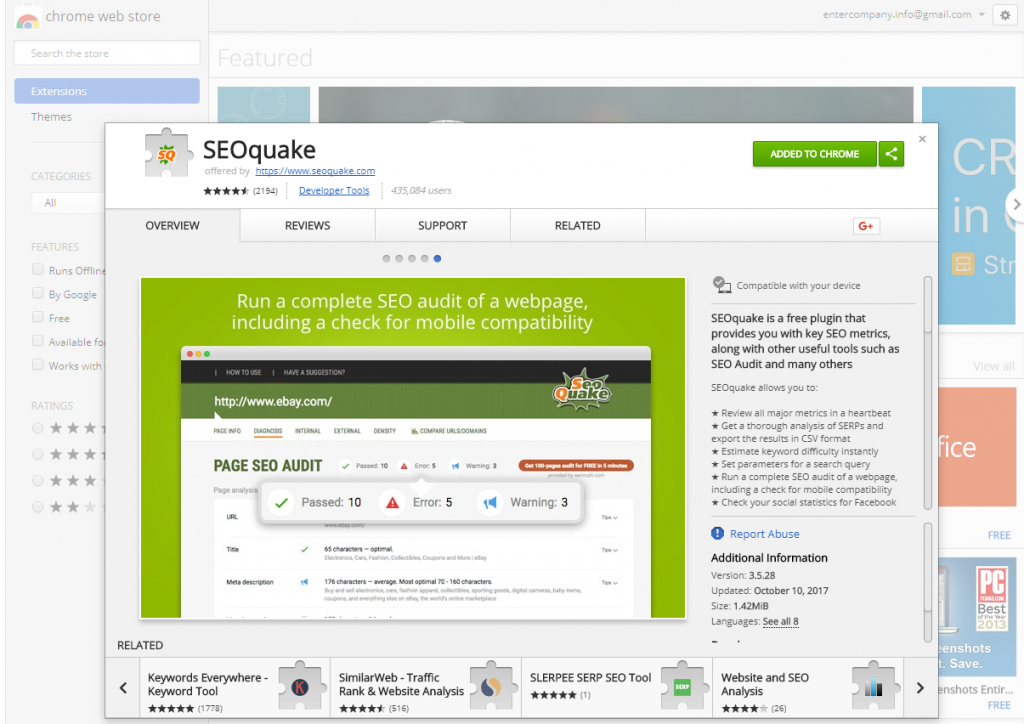Click the Chrome Web Store rainbow logo
The width and height of the screenshot is (1024, 724).
(x=27, y=18)
